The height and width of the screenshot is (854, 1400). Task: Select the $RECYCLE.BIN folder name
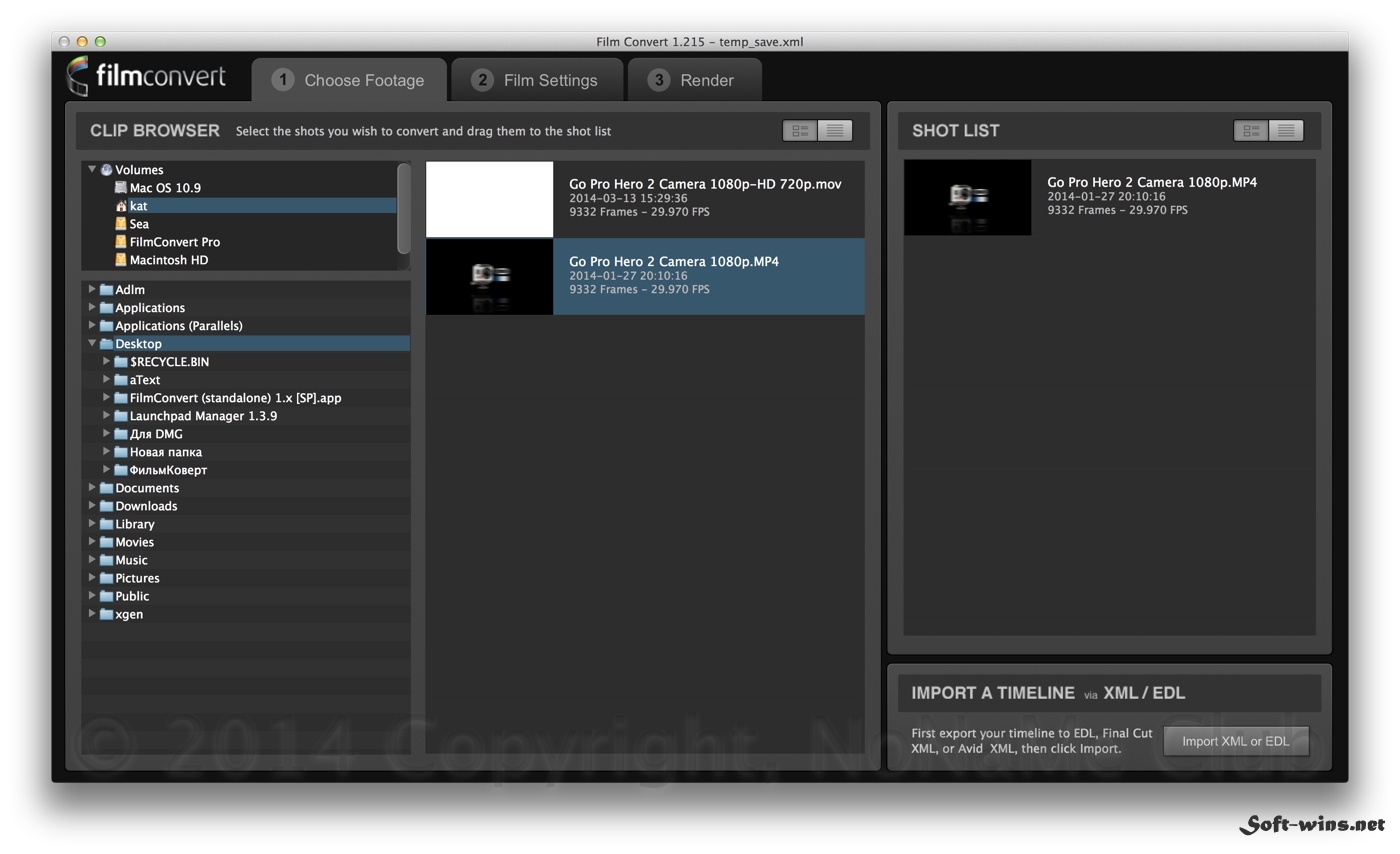click(169, 362)
